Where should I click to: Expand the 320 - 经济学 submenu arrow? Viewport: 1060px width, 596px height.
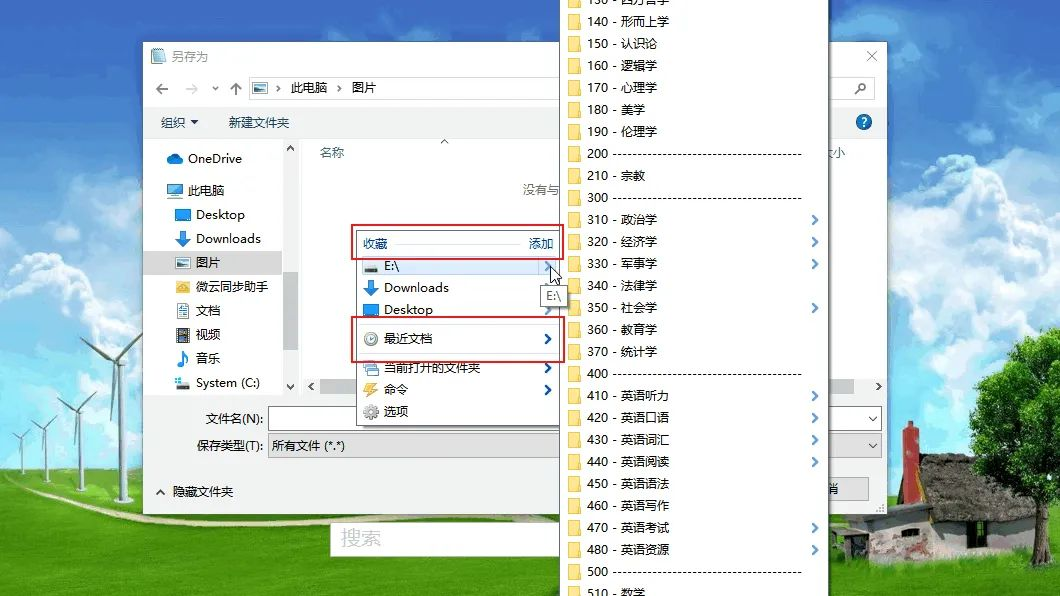[x=815, y=242]
